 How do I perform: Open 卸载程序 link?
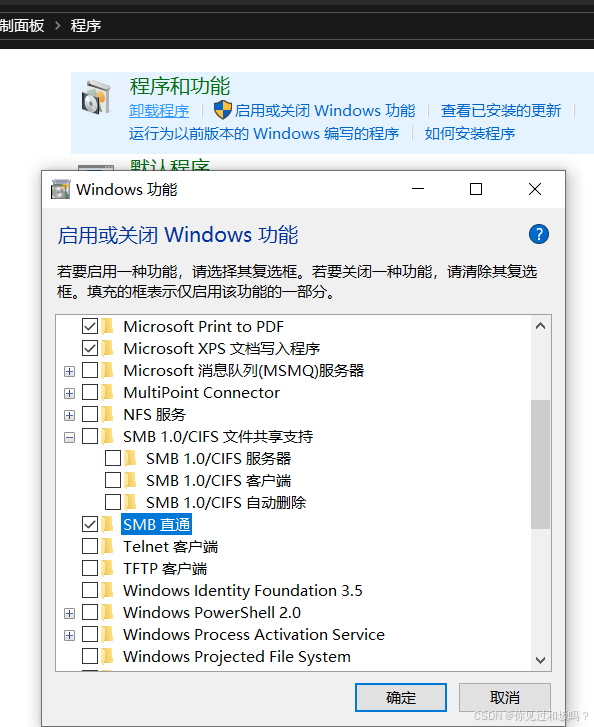(159, 111)
